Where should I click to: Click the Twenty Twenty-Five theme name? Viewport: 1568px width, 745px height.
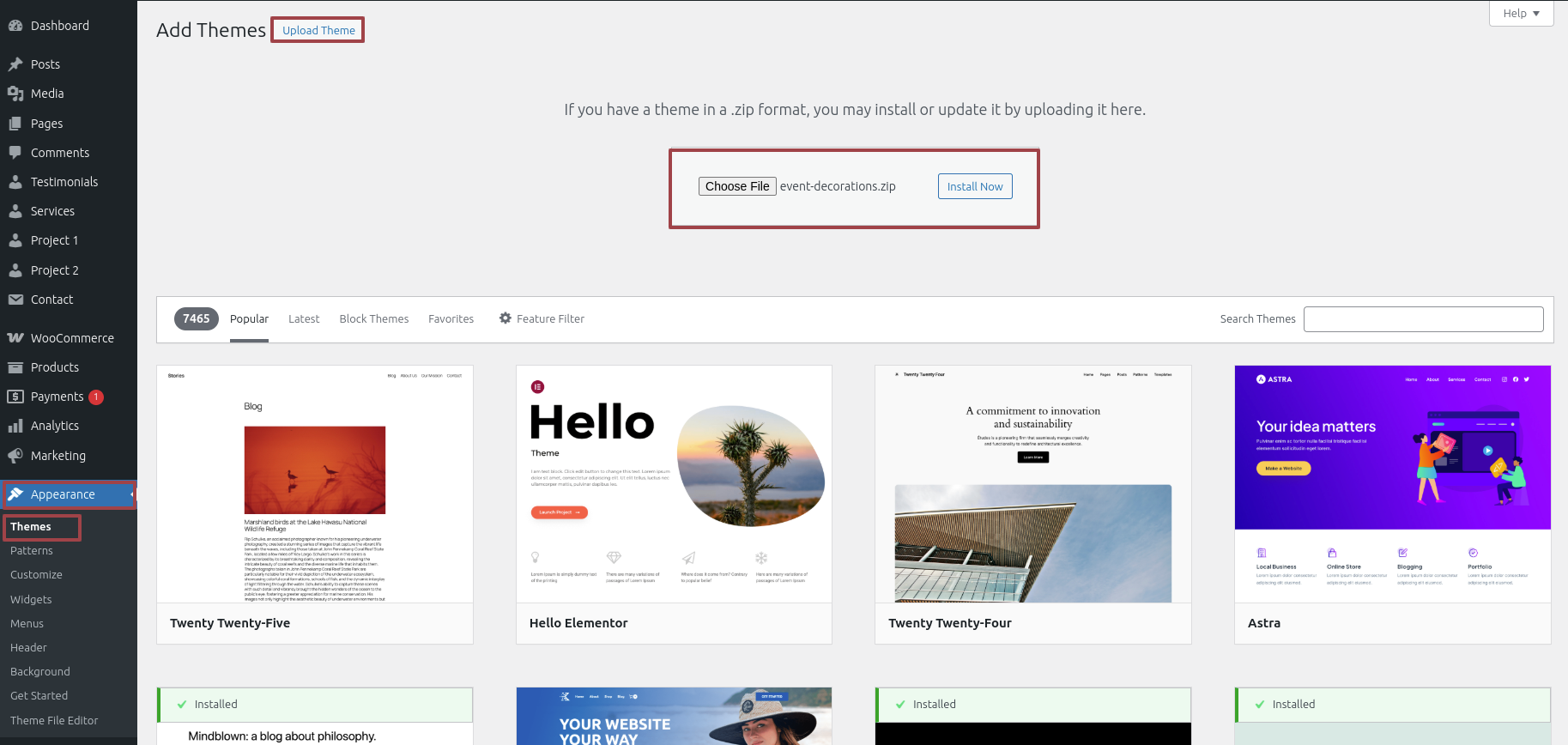(230, 623)
